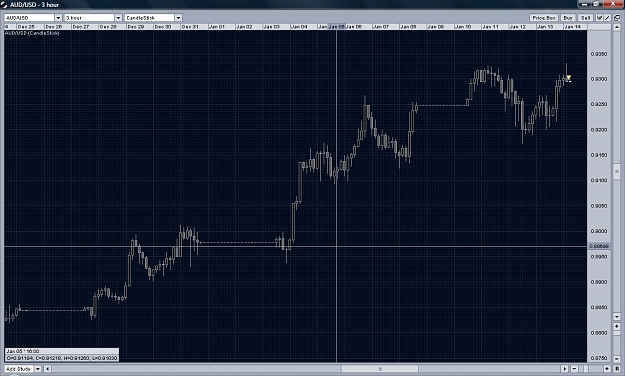Click the vertical price scrollbar thumb

tap(617, 171)
